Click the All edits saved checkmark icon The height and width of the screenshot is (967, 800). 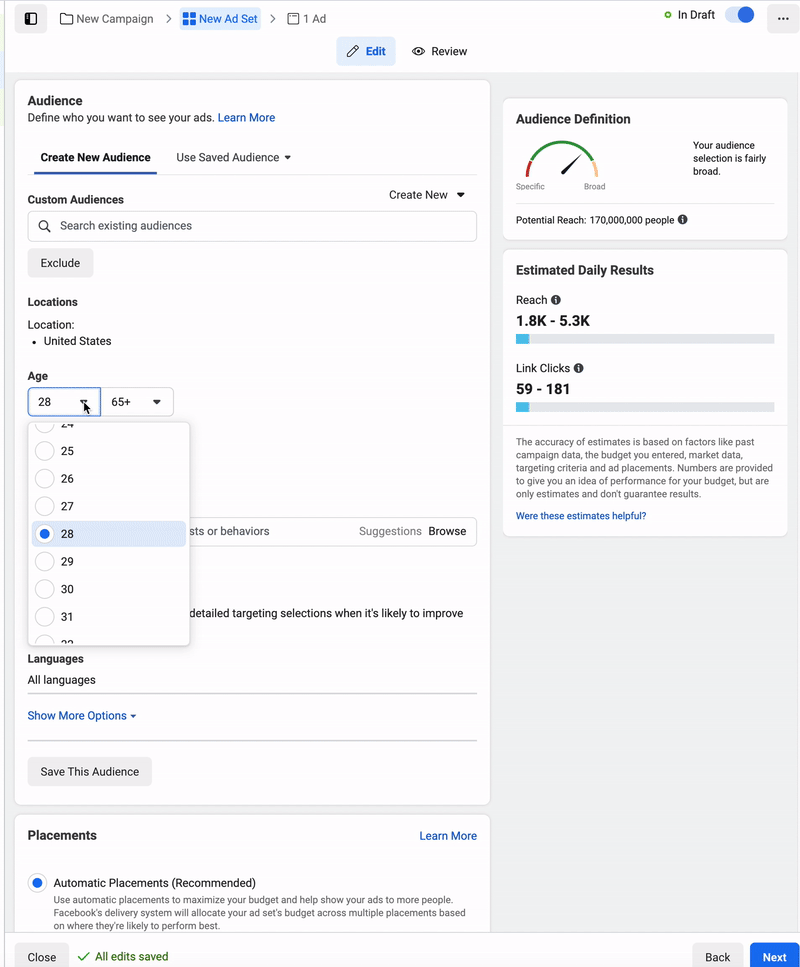pos(83,957)
